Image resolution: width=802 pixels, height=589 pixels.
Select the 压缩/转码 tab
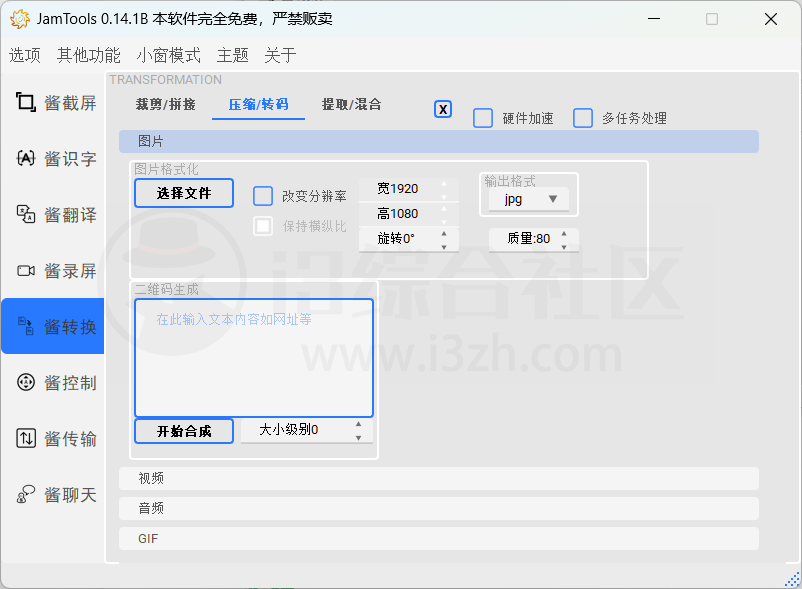tap(258, 105)
